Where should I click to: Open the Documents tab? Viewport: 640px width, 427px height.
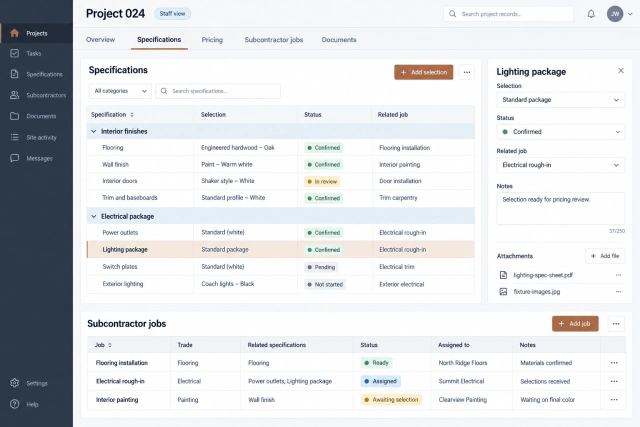pos(339,40)
